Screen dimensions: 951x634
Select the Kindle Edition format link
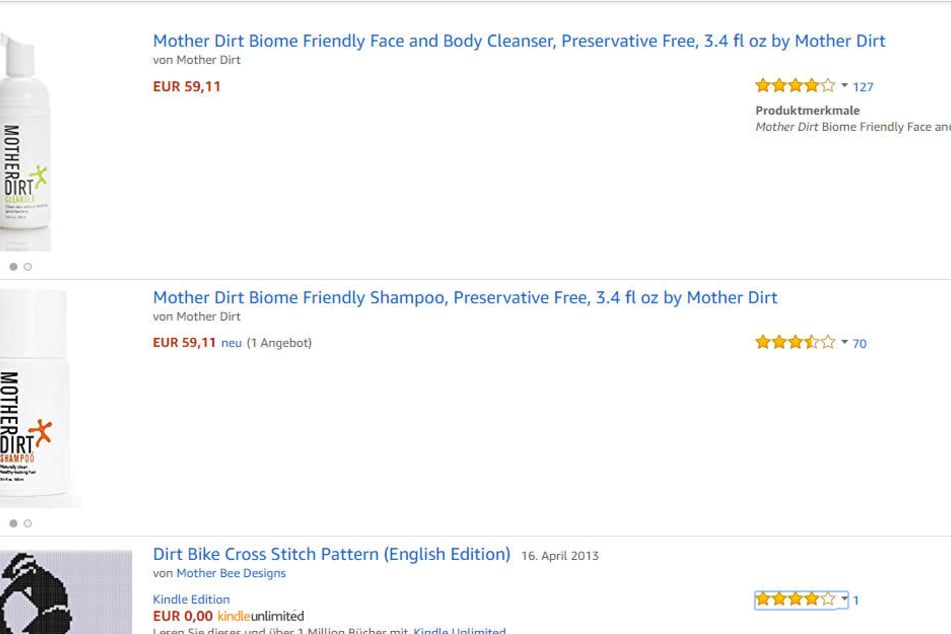tap(191, 599)
